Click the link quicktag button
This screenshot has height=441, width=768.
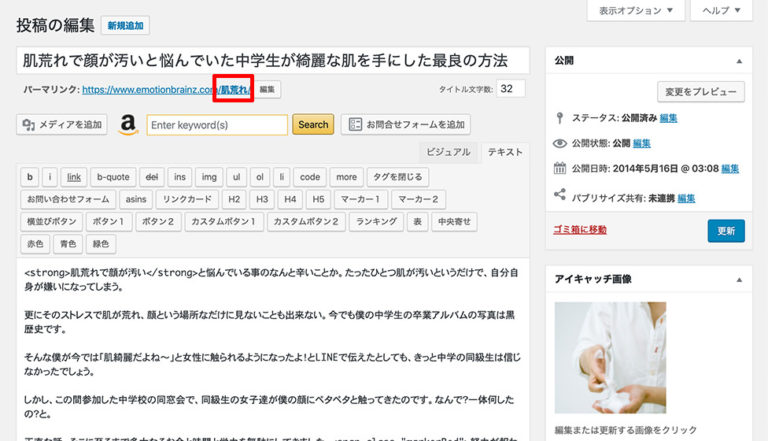click(74, 177)
